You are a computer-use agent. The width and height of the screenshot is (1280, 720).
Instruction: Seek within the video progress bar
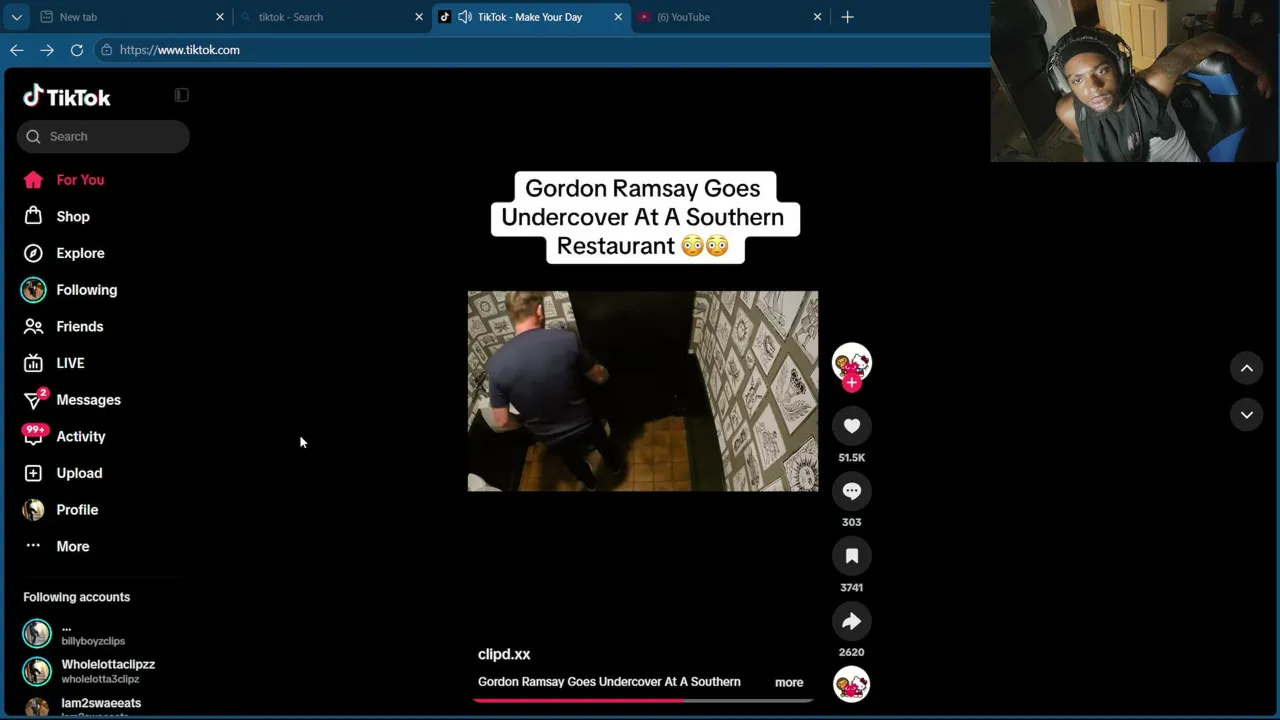point(643,700)
